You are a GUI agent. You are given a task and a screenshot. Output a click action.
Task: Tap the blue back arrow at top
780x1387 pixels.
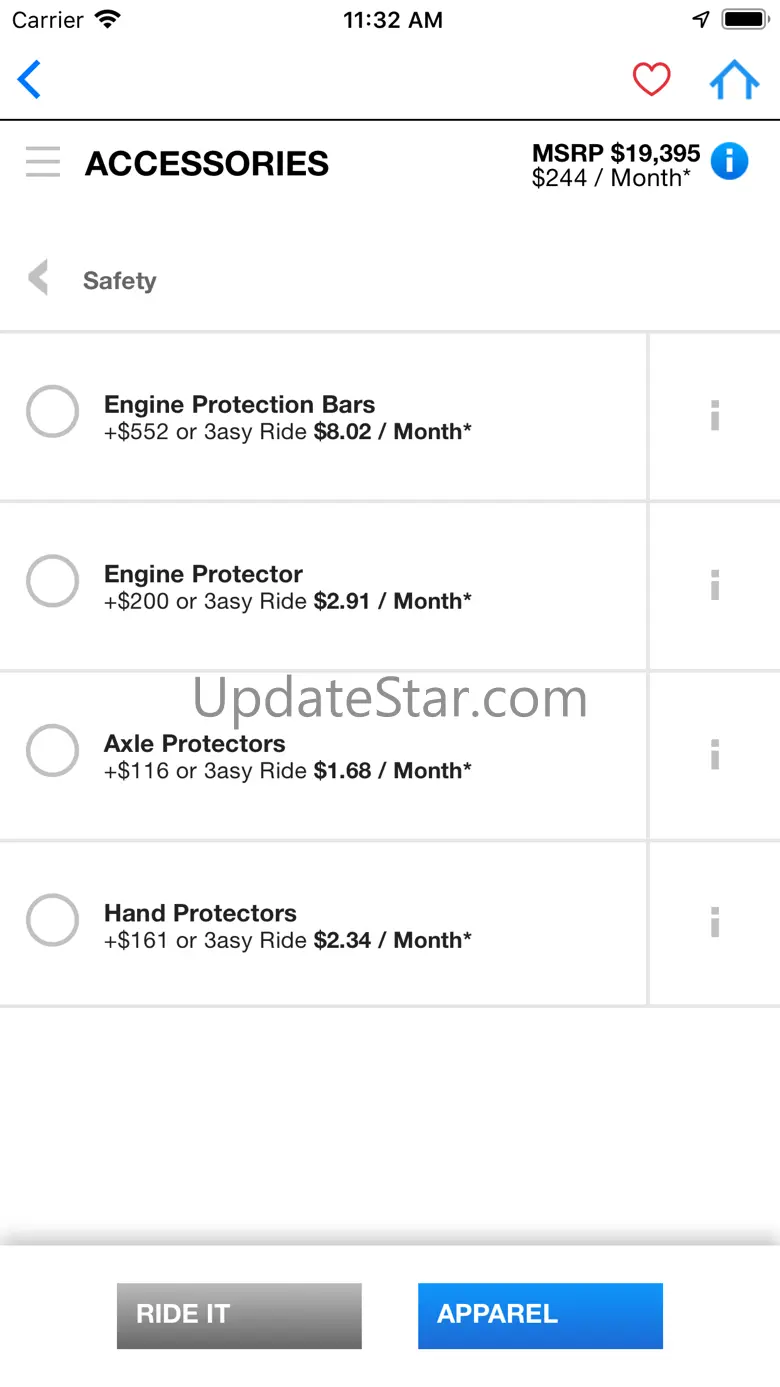(30, 80)
